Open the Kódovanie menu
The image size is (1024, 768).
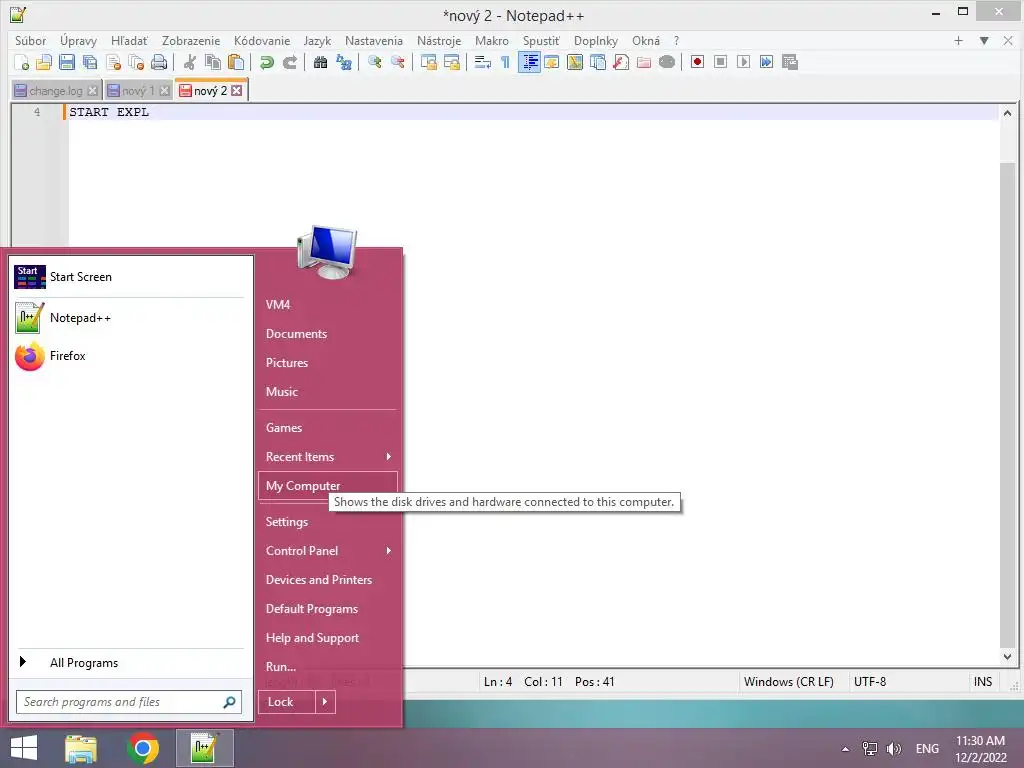(x=261, y=40)
